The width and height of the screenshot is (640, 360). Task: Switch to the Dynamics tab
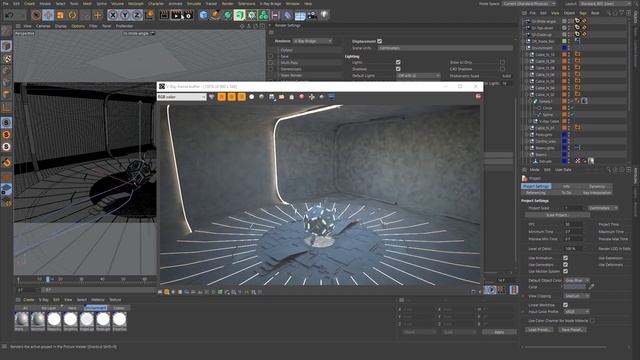pos(597,186)
